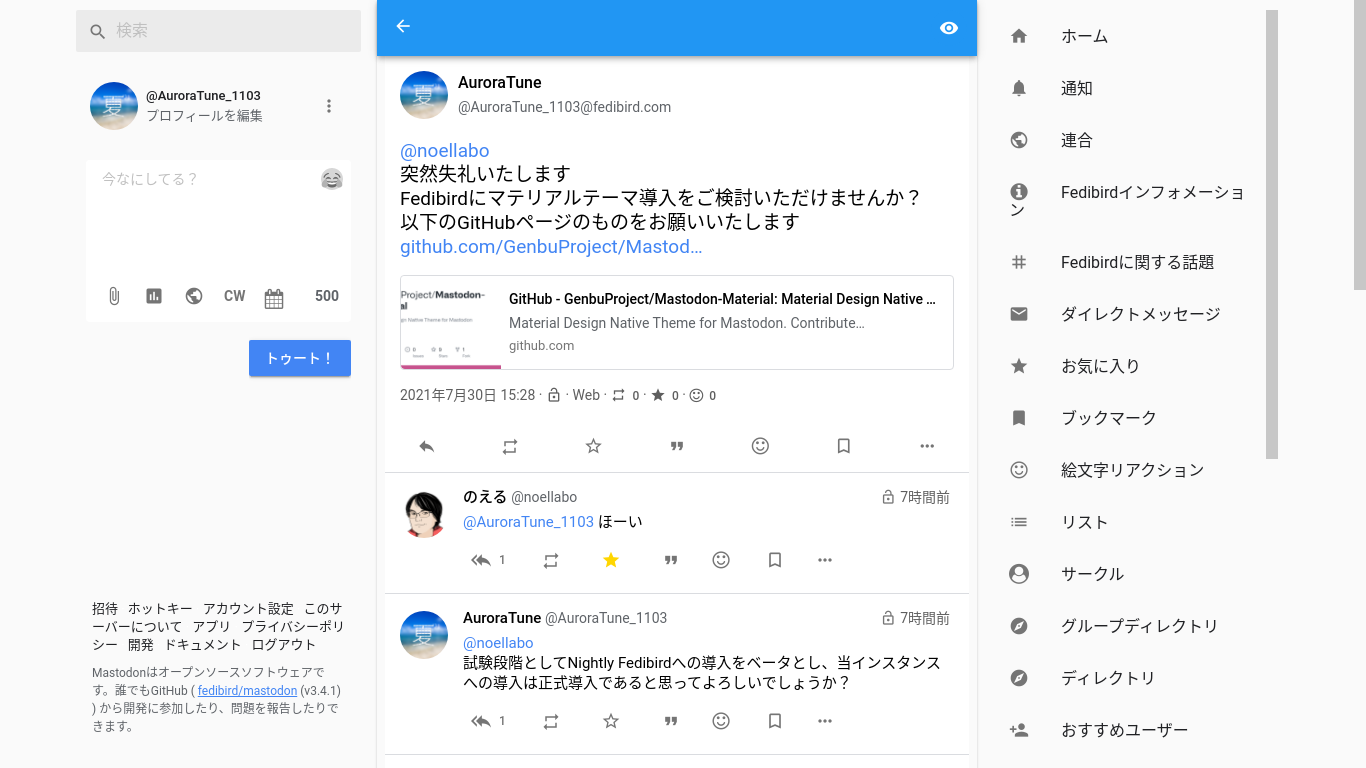Click the 検索 search field

point(230,31)
